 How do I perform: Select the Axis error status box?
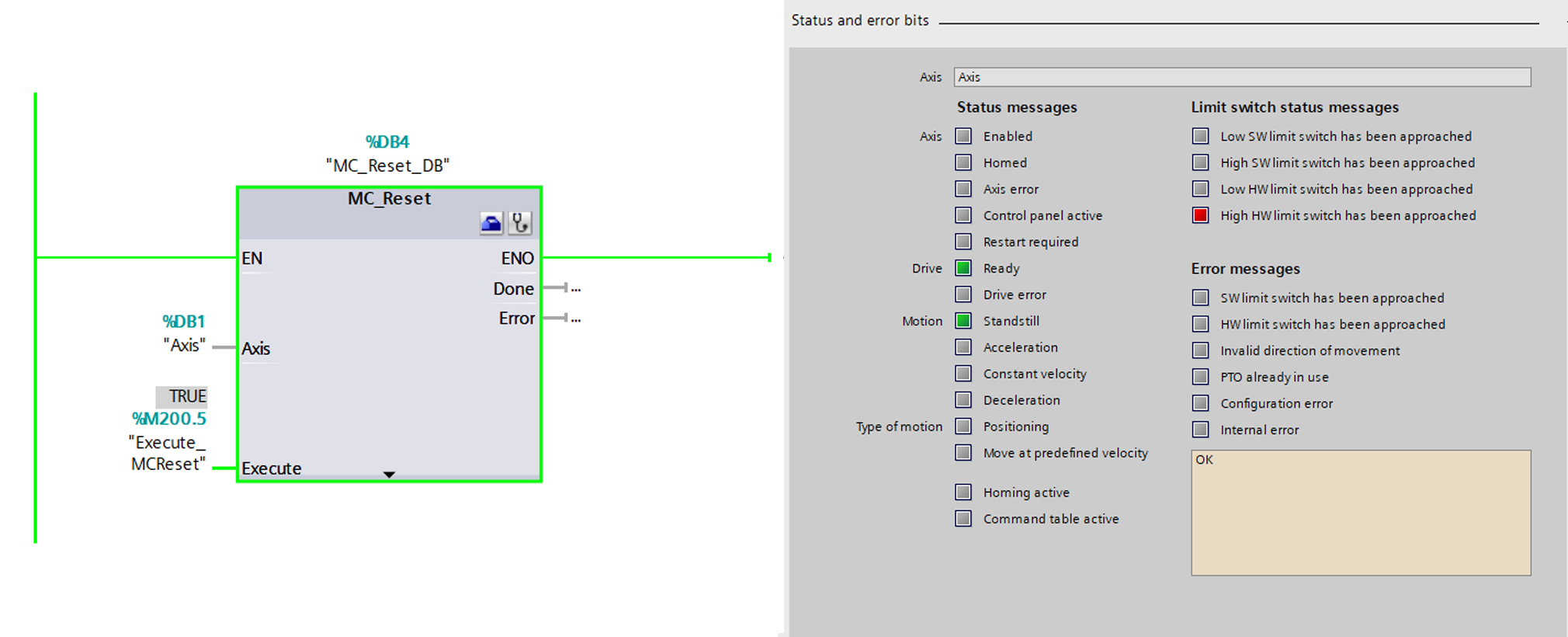click(x=963, y=189)
